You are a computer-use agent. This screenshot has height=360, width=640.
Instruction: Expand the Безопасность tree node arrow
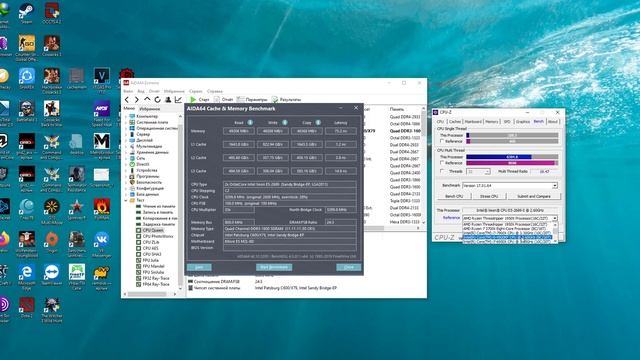pos(126,182)
